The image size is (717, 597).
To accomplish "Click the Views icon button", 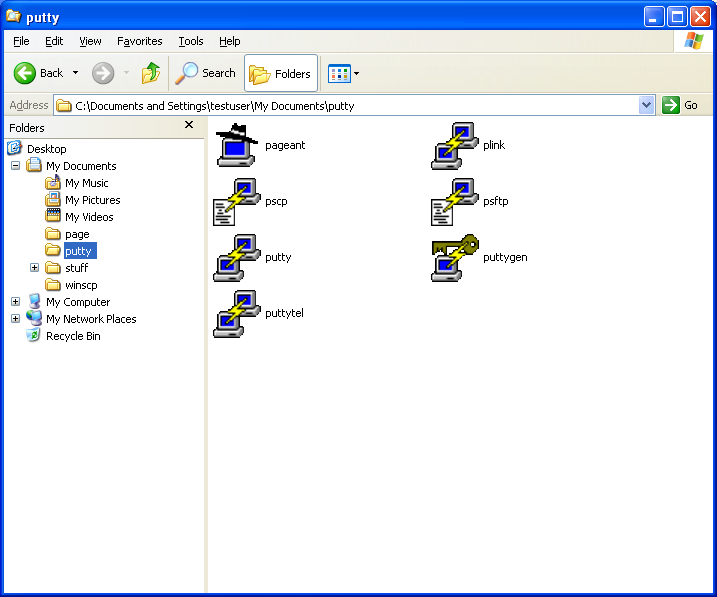I will tap(339, 73).
